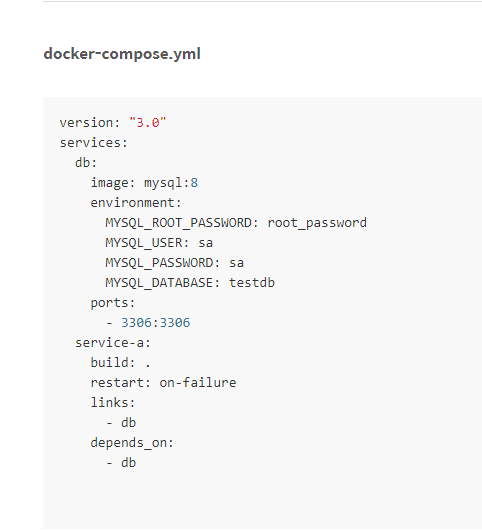
Task: Click the testdb database value
Action: pos(252,283)
